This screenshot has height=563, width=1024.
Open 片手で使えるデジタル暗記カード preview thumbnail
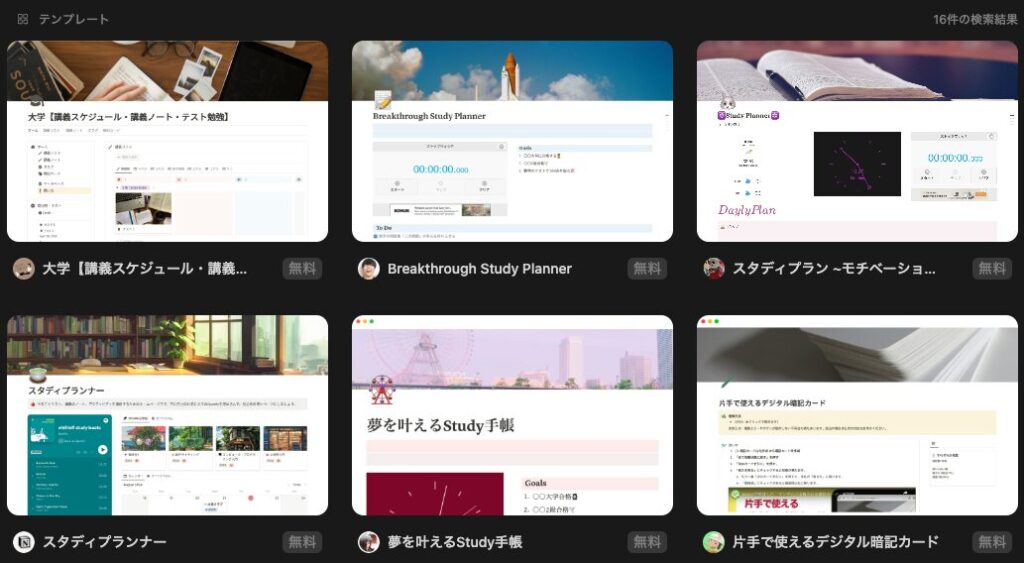coord(857,415)
